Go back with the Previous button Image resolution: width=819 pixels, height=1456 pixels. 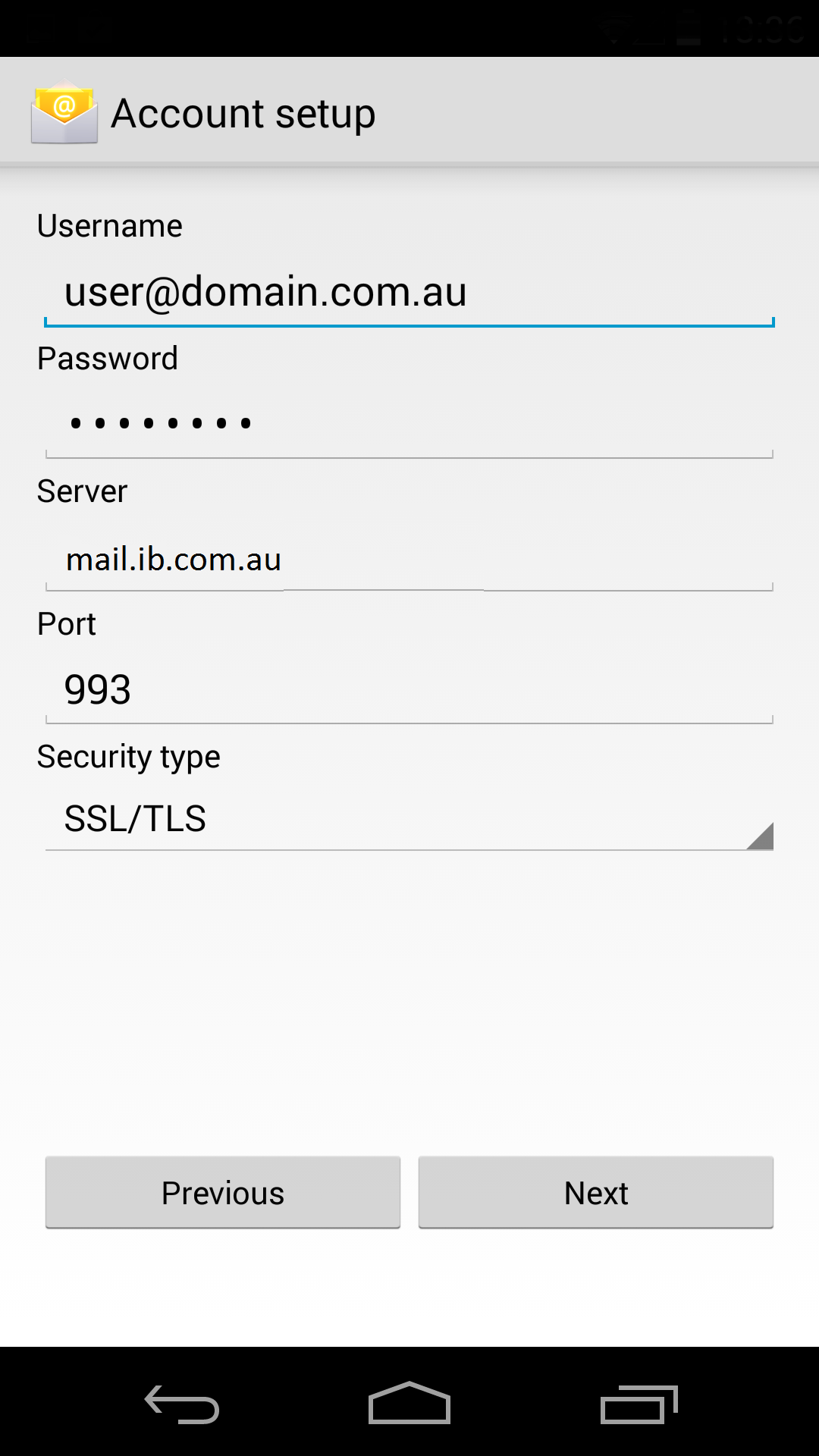(223, 1193)
